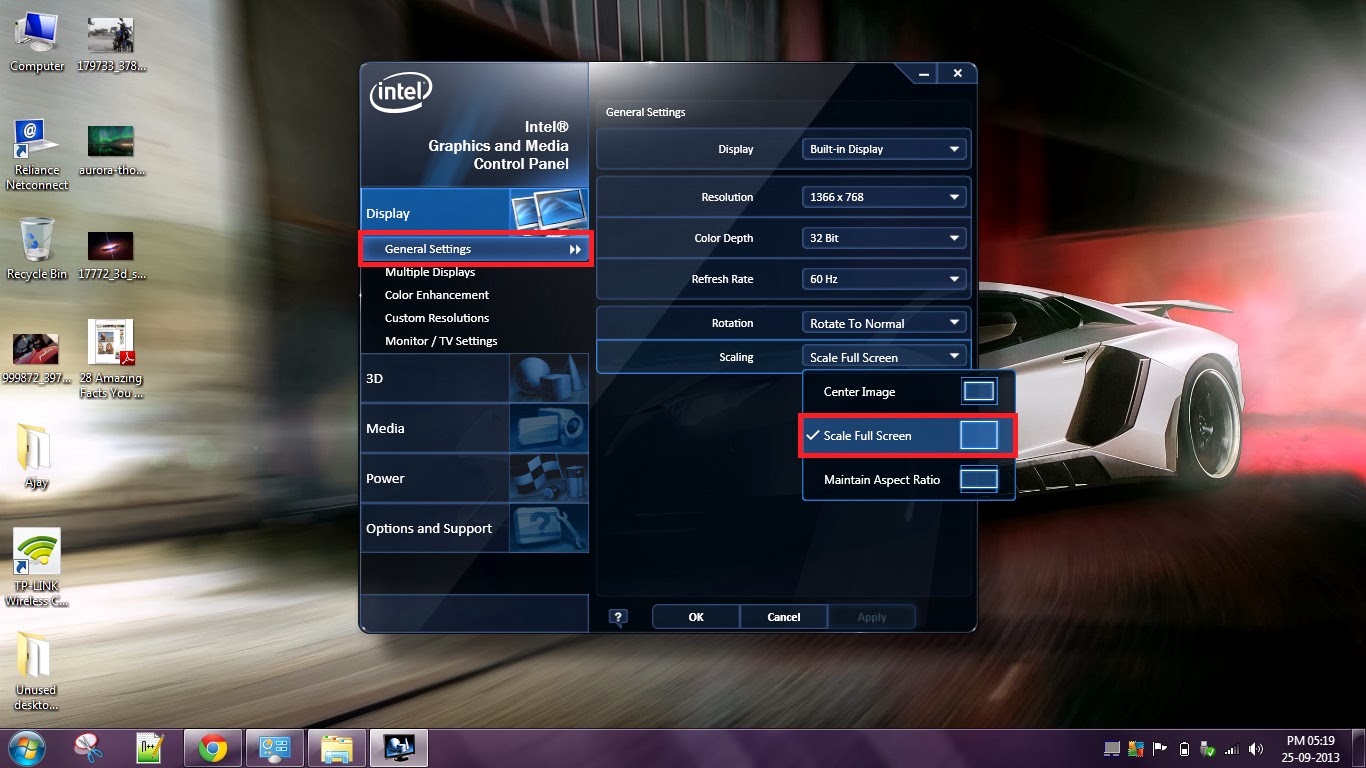Screen dimensions: 1366x768
Task: Open the Display dropdown showing Built-in Display
Action: (884, 149)
